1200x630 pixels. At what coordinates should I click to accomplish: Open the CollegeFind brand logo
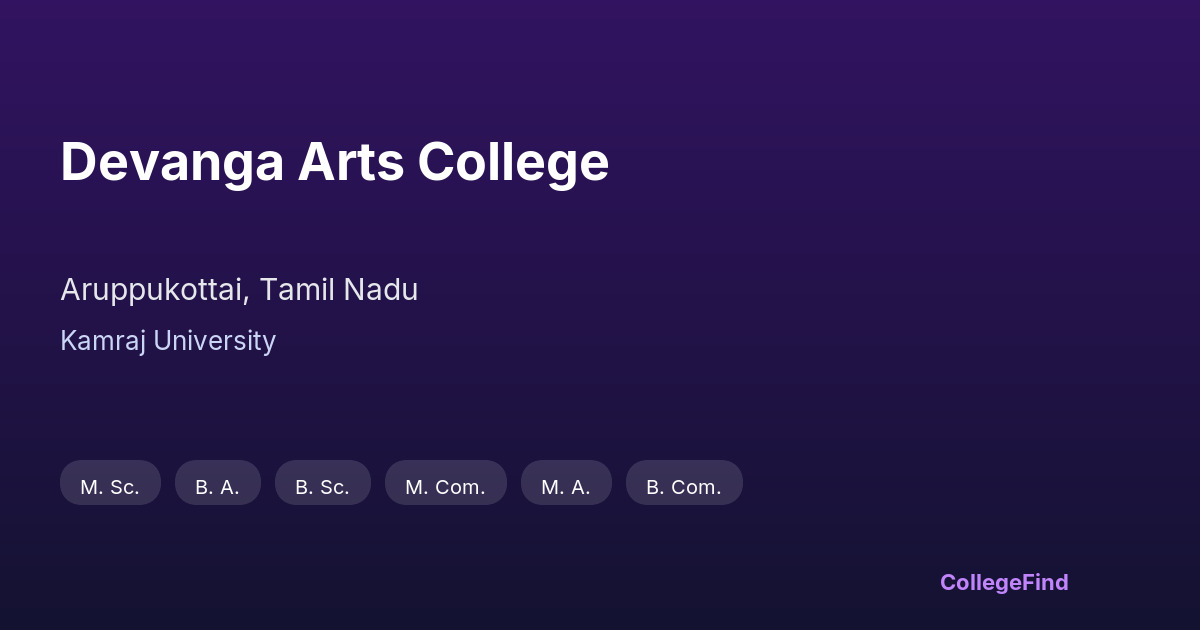click(x=1003, y=582)
